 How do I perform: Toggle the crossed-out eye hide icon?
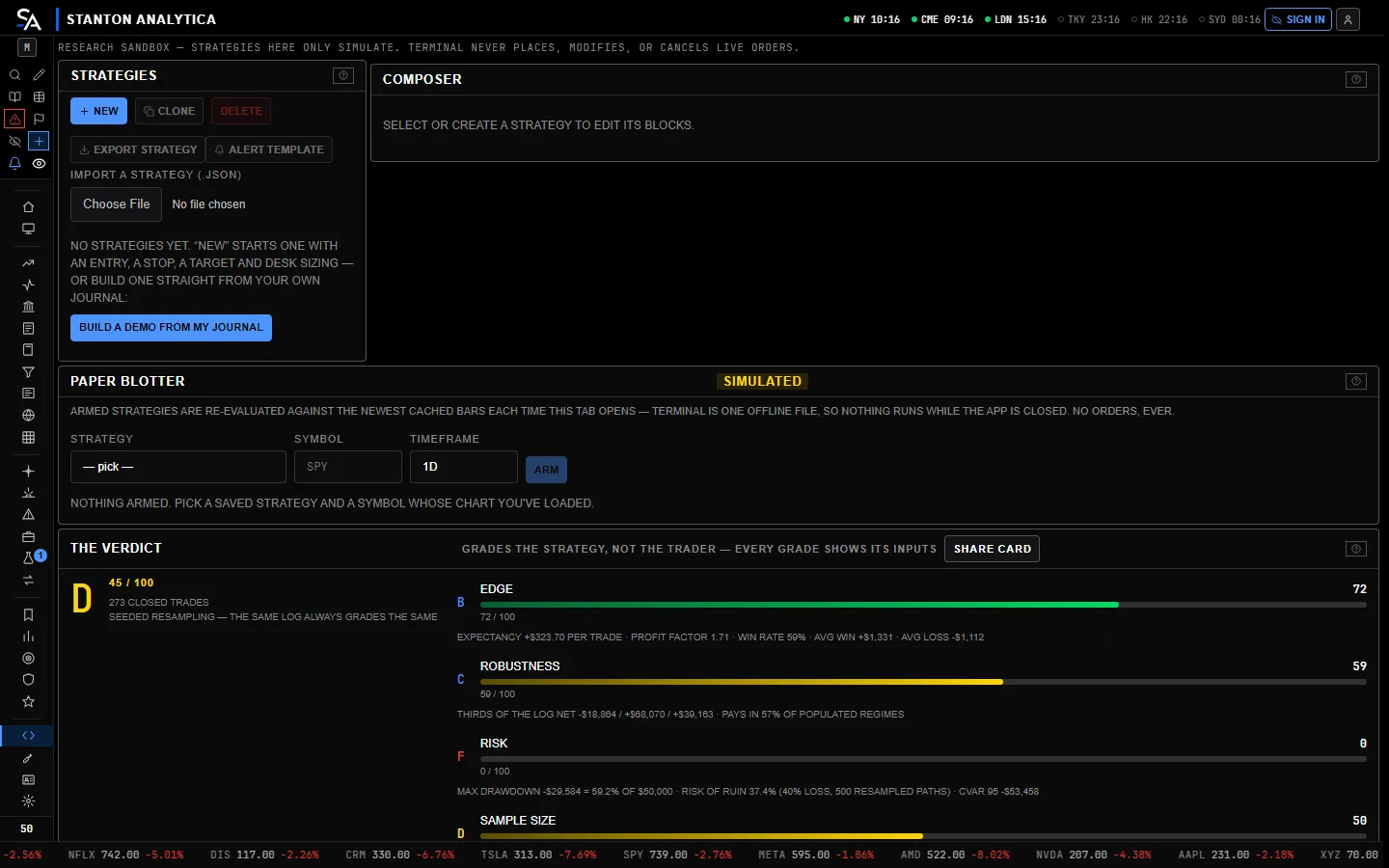click(x=14, y=142)
